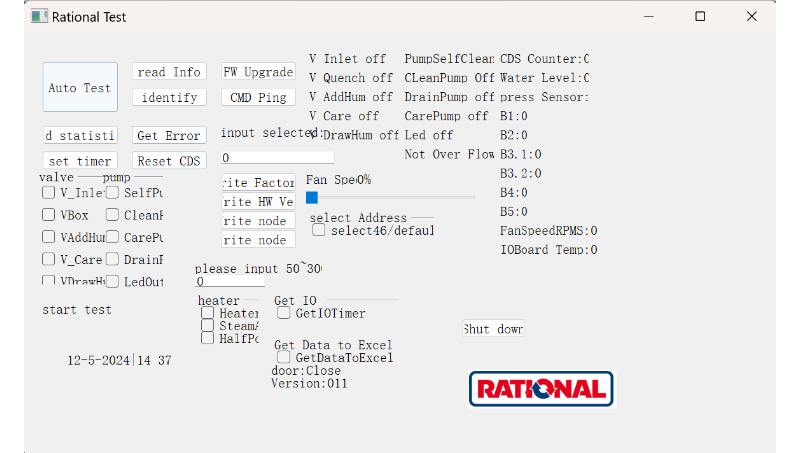Open FW Upgrade
Image resolution: width=800 pixels, height=453 pixels.
click(x=258, y=72)
